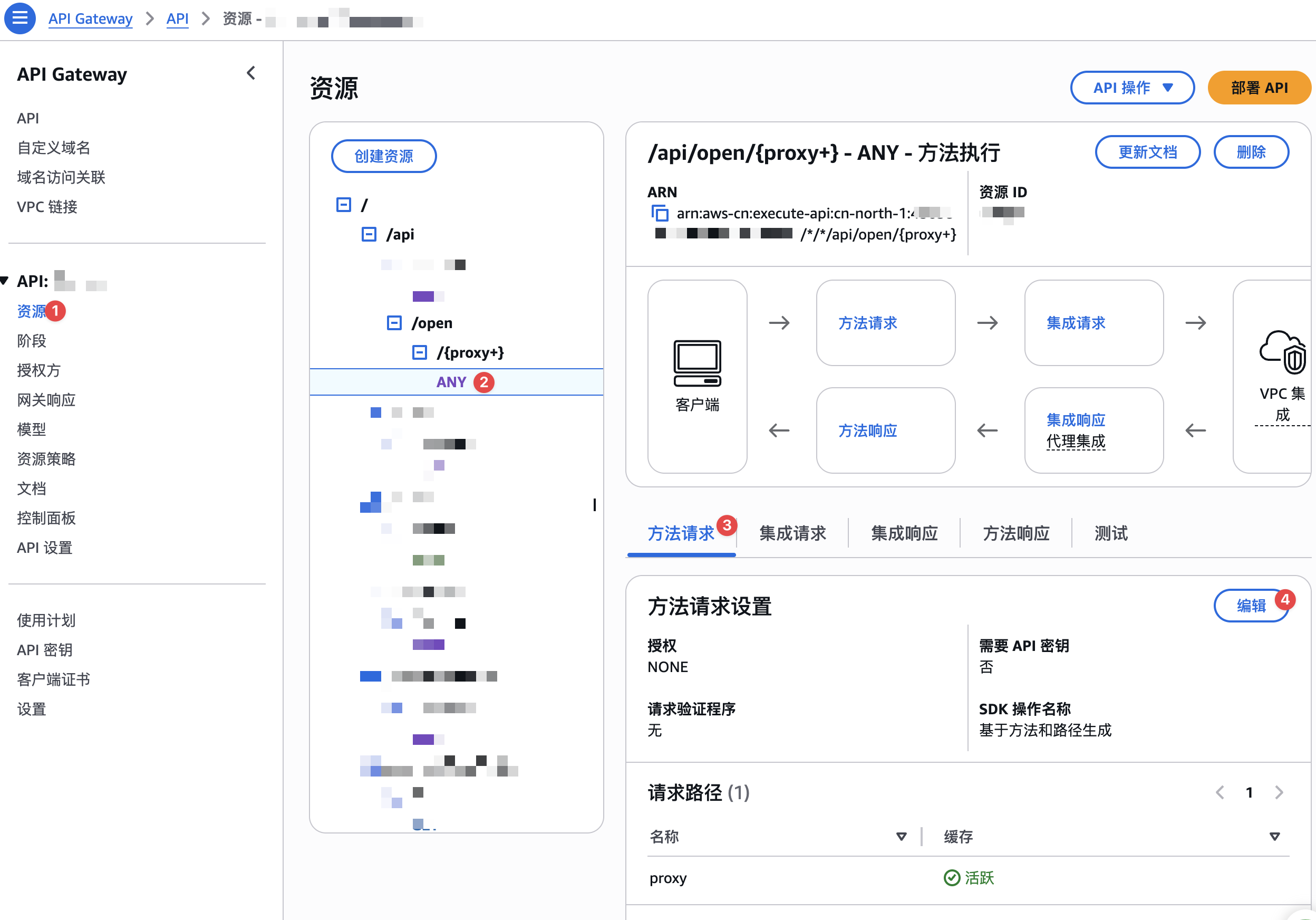Select the ANY method under /{proxy+}
The width and height of the screenshot is (1316, 920).
[452, 381]
